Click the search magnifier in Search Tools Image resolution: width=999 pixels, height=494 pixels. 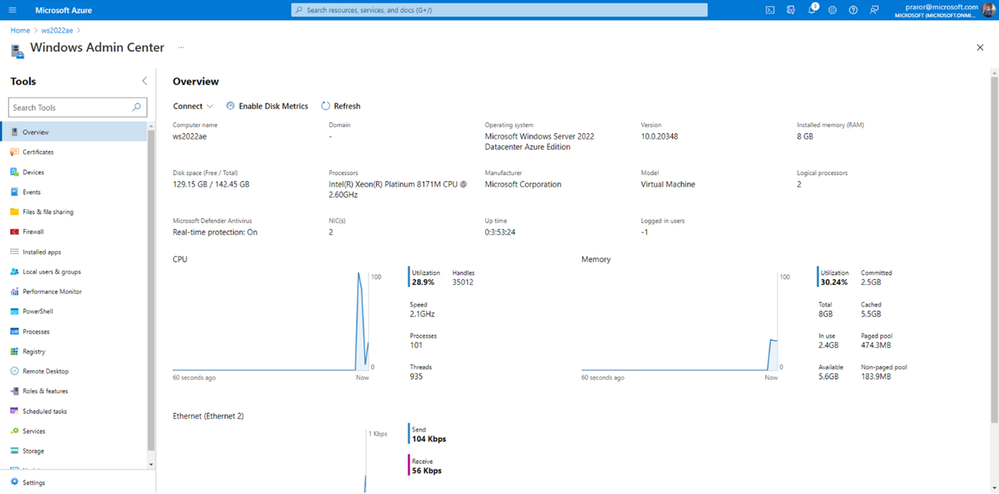click(x=136, y=108)
